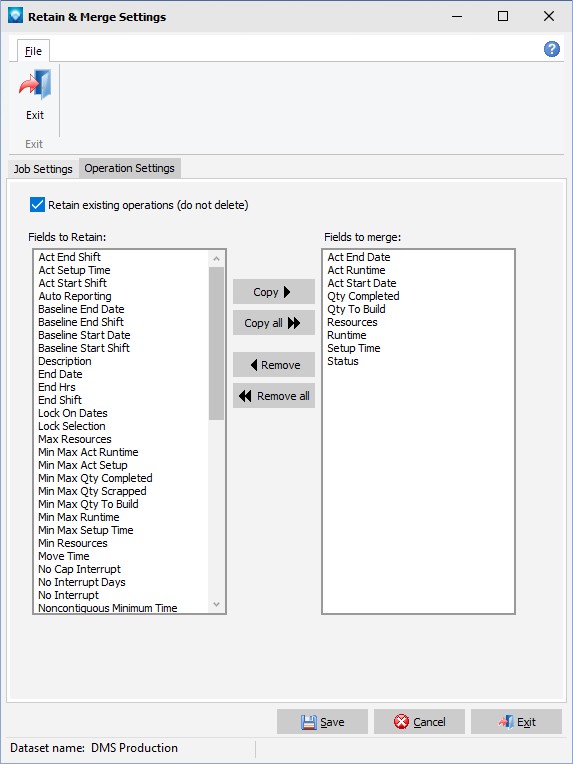Click the Exit door icon in ribbon
The height and width of the screenshot is (764, 573).
tap(35, 85)
